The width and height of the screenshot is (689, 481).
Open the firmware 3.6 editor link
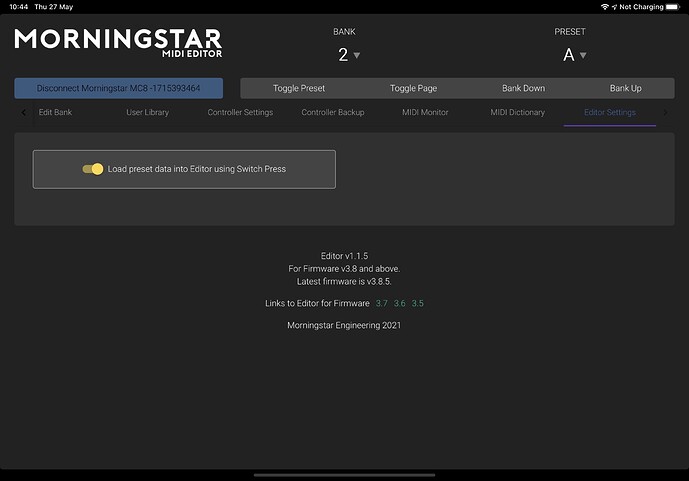[399, 304]
